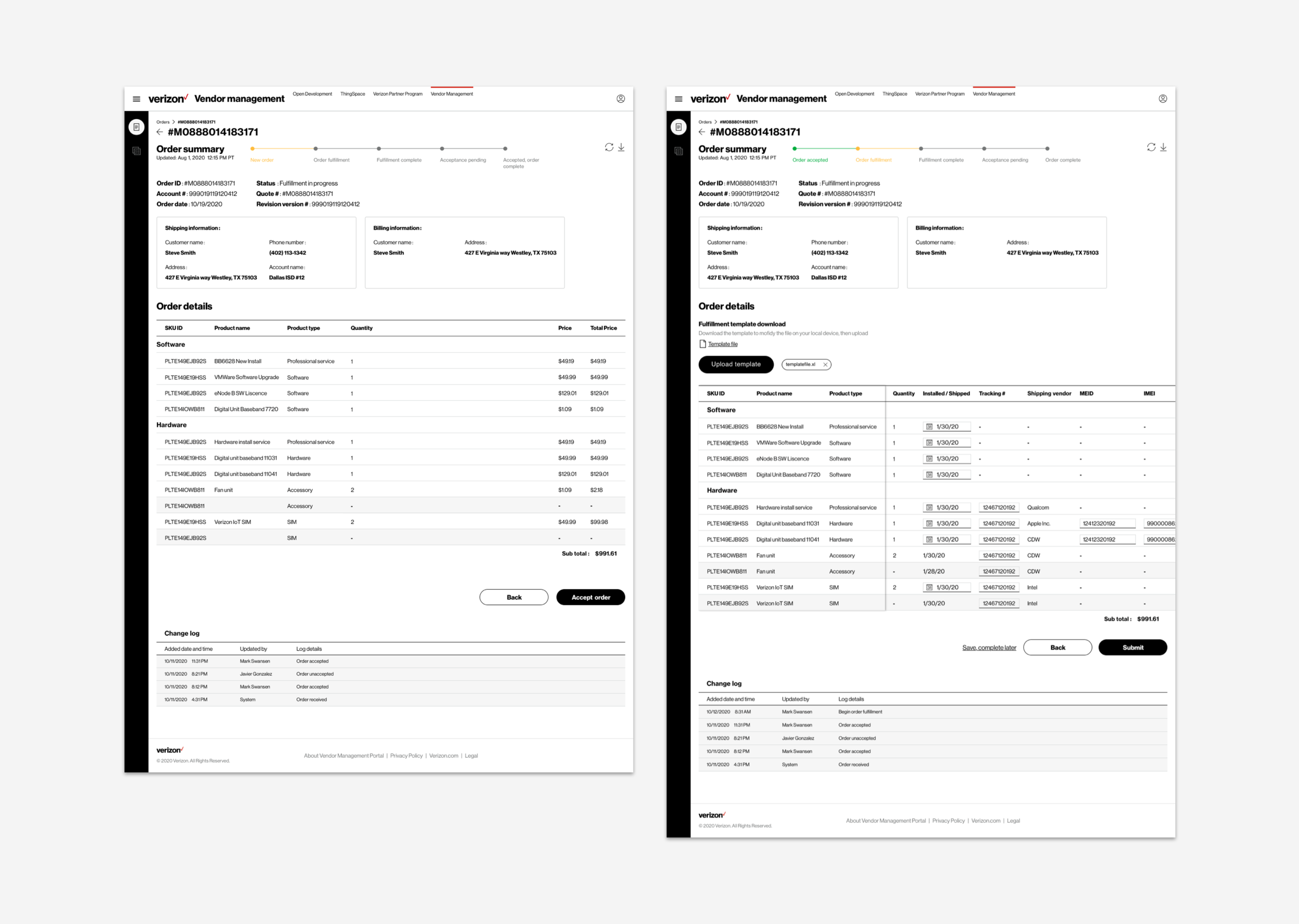Download the order summary on the left page
1299x924 pixels.
pyautogui.click(x=621, y=148)
